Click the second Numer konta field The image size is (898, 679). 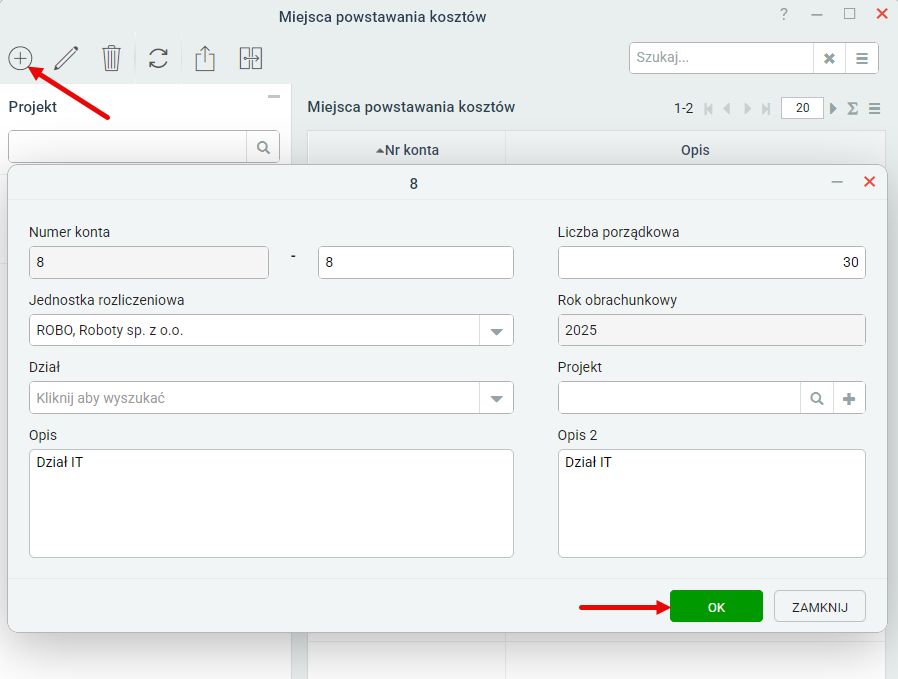416,262
